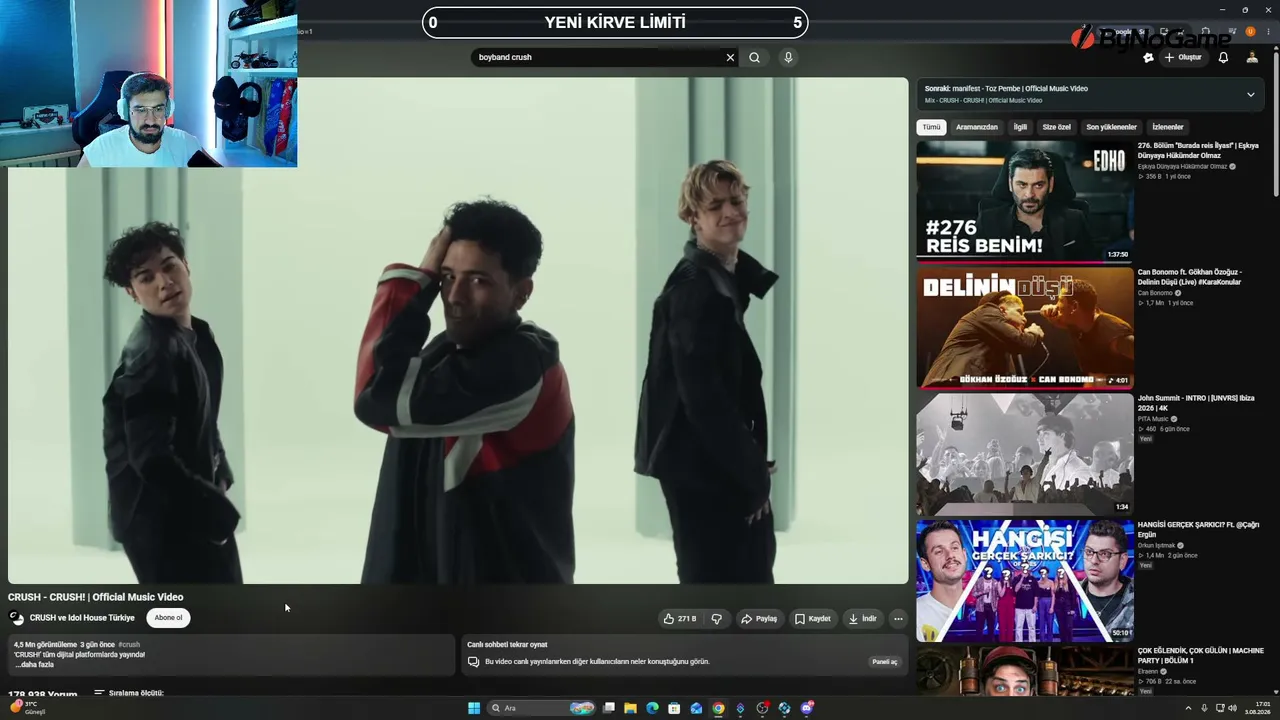The height and width of the screenshot is (720, 1280).
Task: Start voice search with the microphone icon
Action: pyautogui.click(x=788, y=57)
